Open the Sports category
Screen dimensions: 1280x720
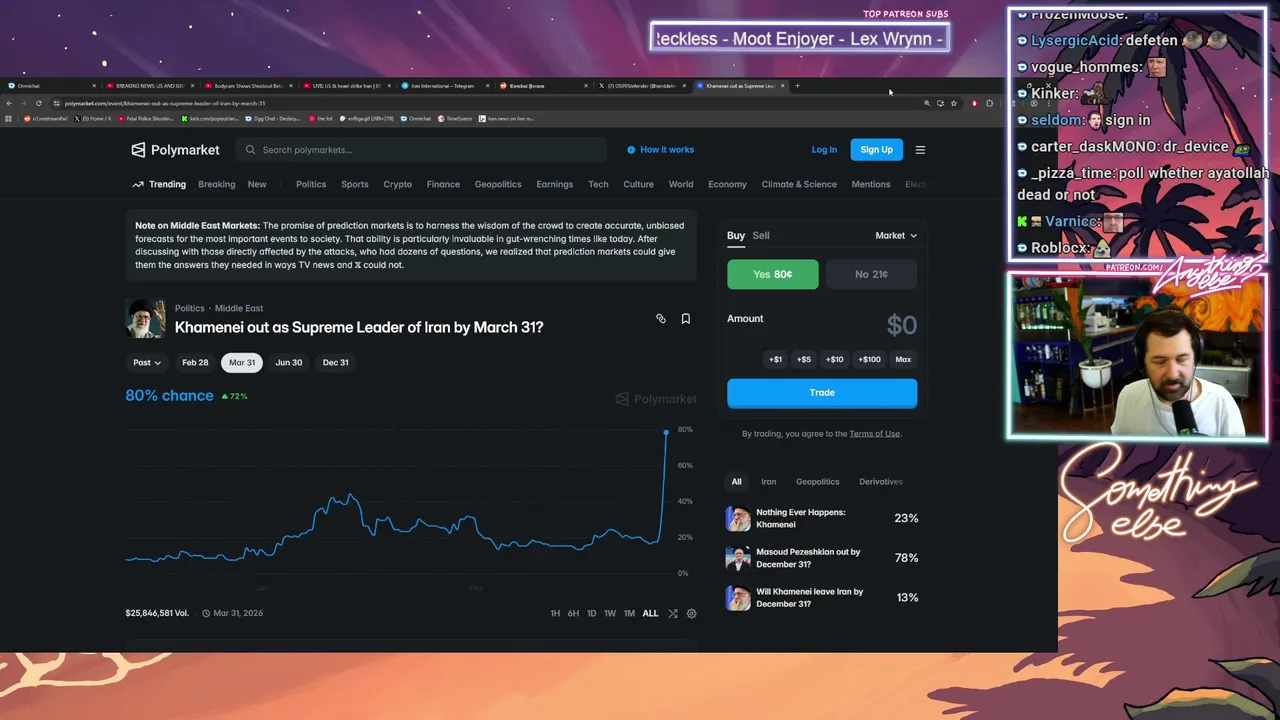click(x=354, y=184)
